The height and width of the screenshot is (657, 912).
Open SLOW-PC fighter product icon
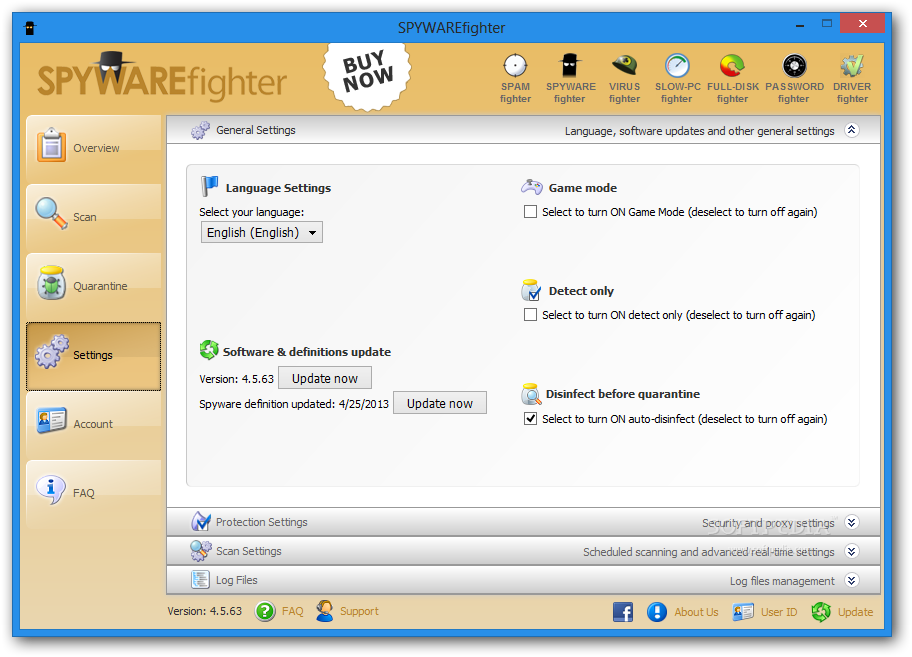[677, 78]
